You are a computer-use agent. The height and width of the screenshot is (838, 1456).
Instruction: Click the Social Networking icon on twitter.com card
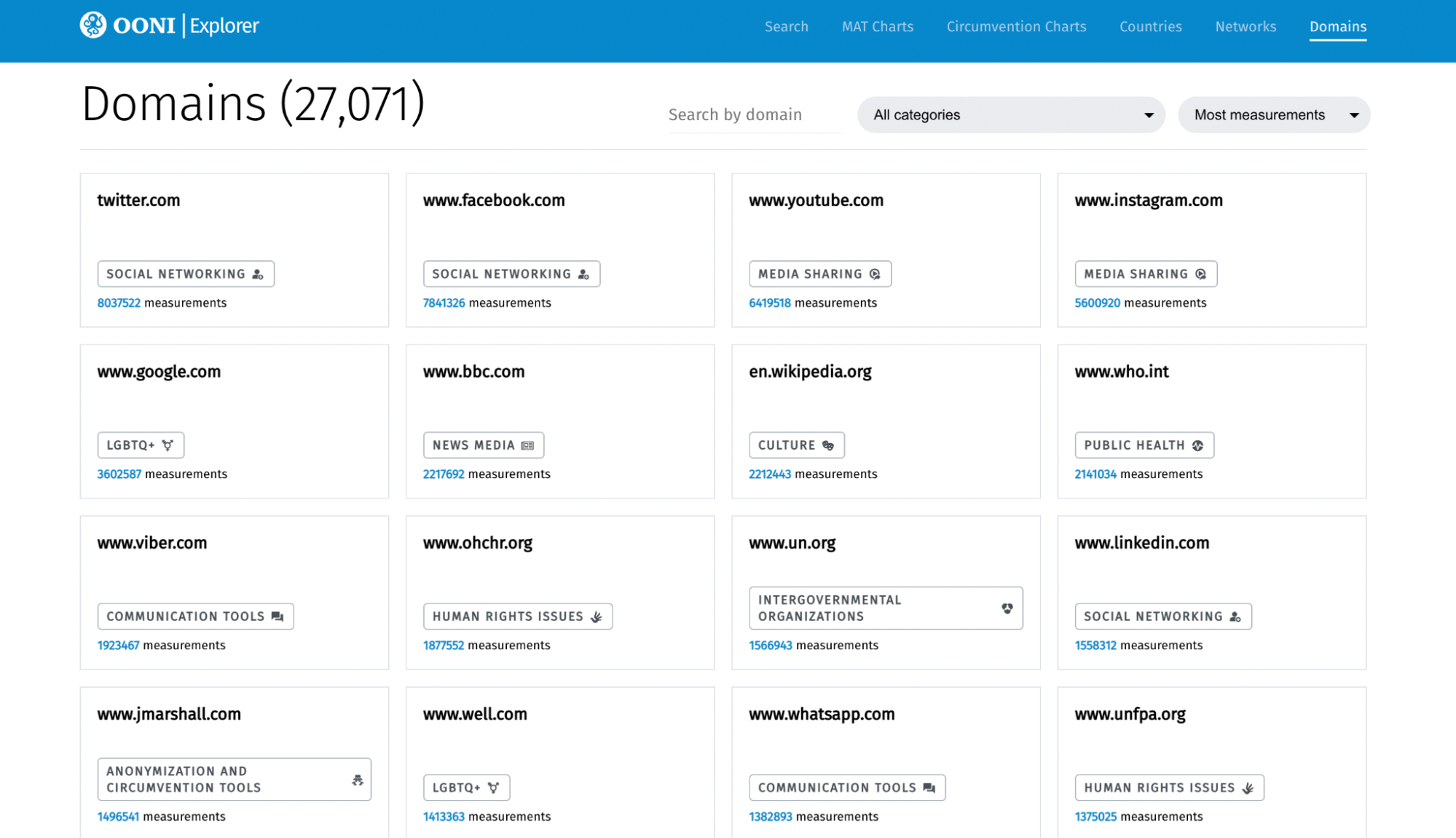tap(258, 274)
